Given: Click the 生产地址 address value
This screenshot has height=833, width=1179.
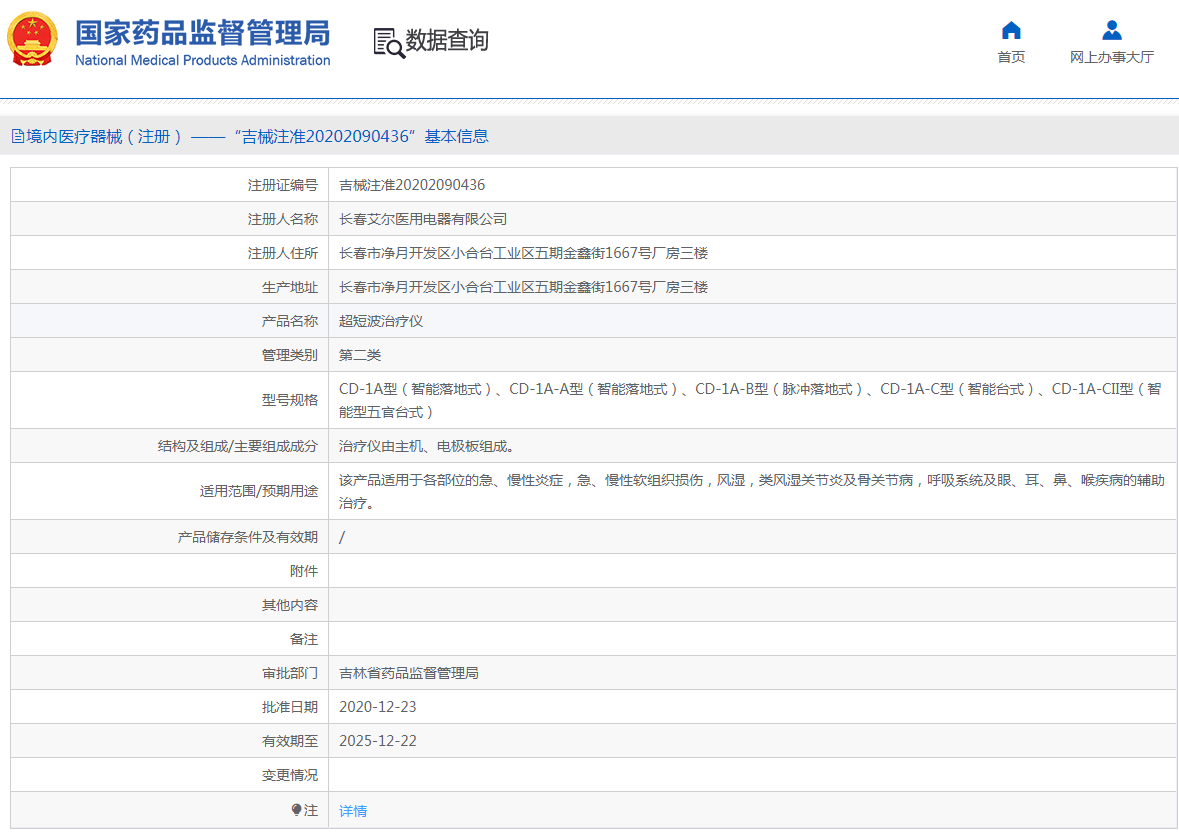Looking at the screenshot, I should pos(523,287).
